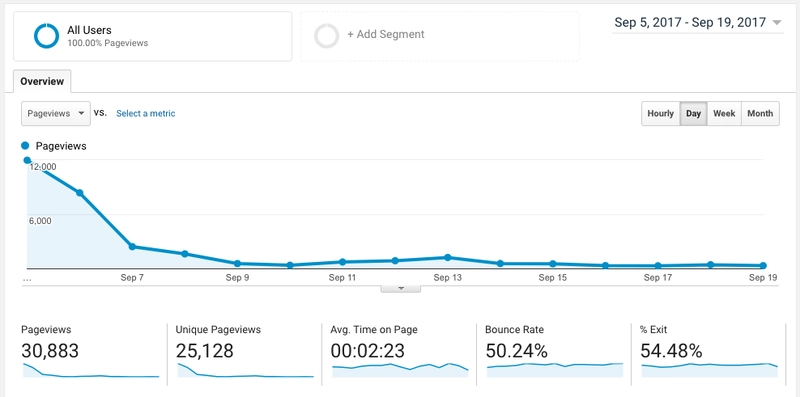Click the All Users segment donut icon
The height and width of the screenshot is (397, 800).
coord(46,36)
